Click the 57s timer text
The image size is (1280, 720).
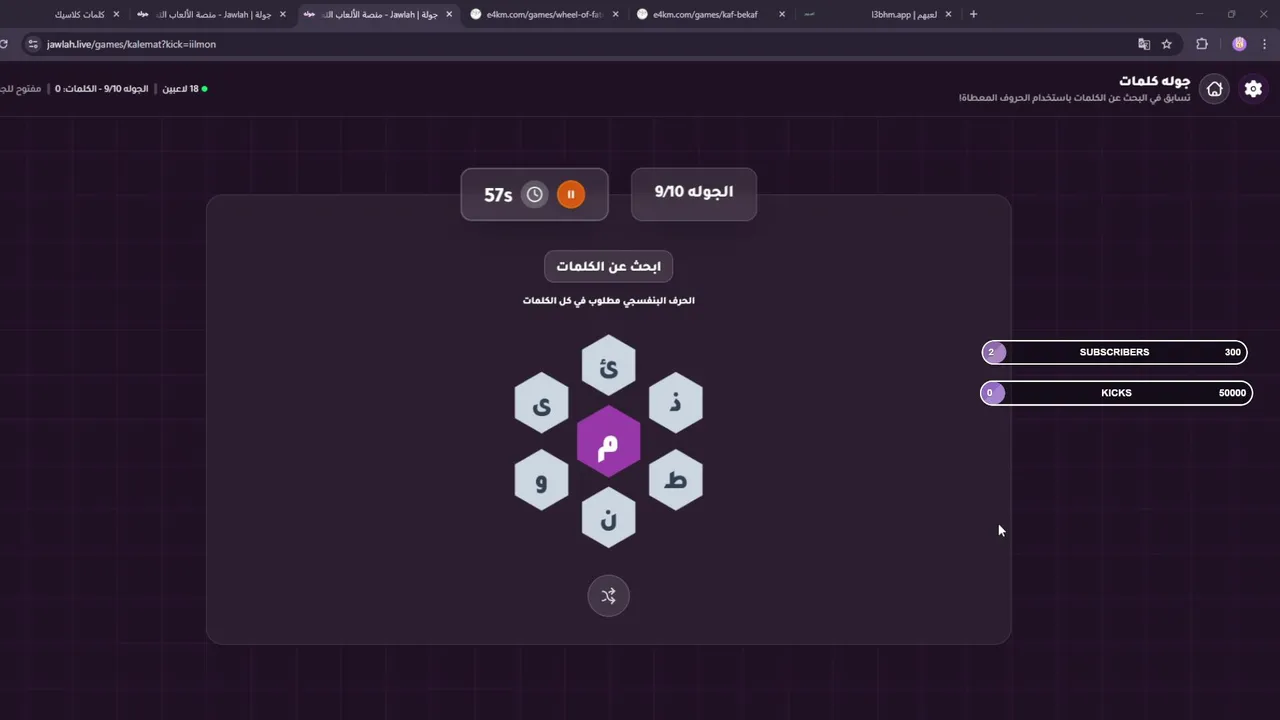click(x=498, y=195)
